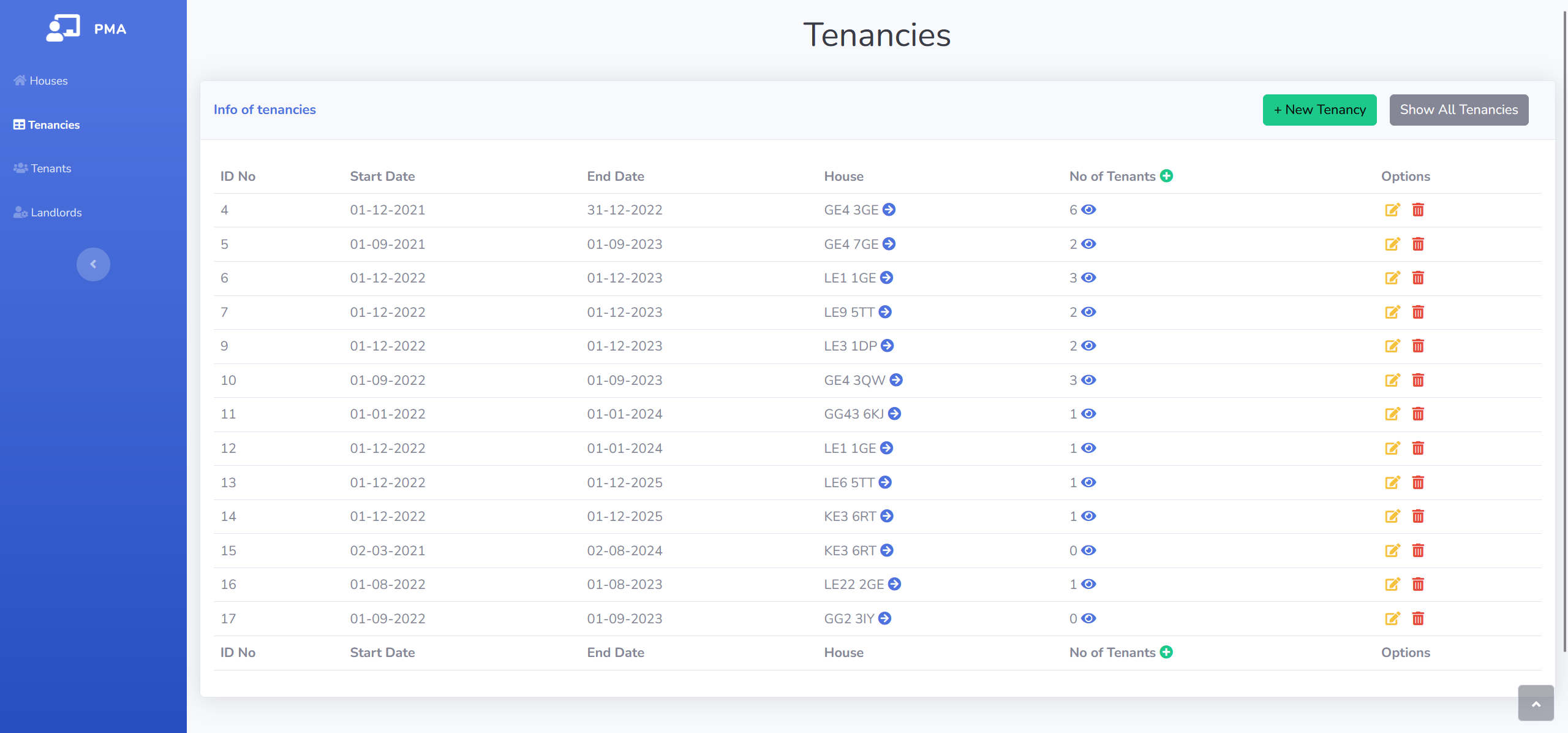Go to house LE9 5TT via arrow
Viewport: 1568px width, 733px height.
point(885,312)
